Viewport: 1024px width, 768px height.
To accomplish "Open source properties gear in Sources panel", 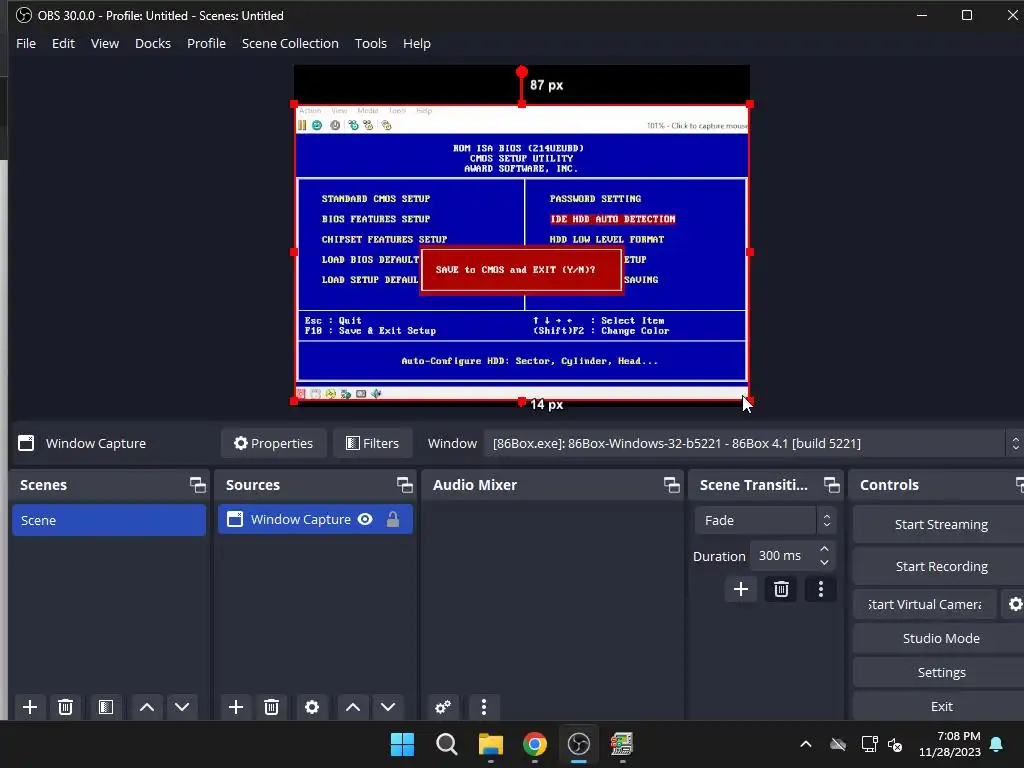I will pos(312,707).
